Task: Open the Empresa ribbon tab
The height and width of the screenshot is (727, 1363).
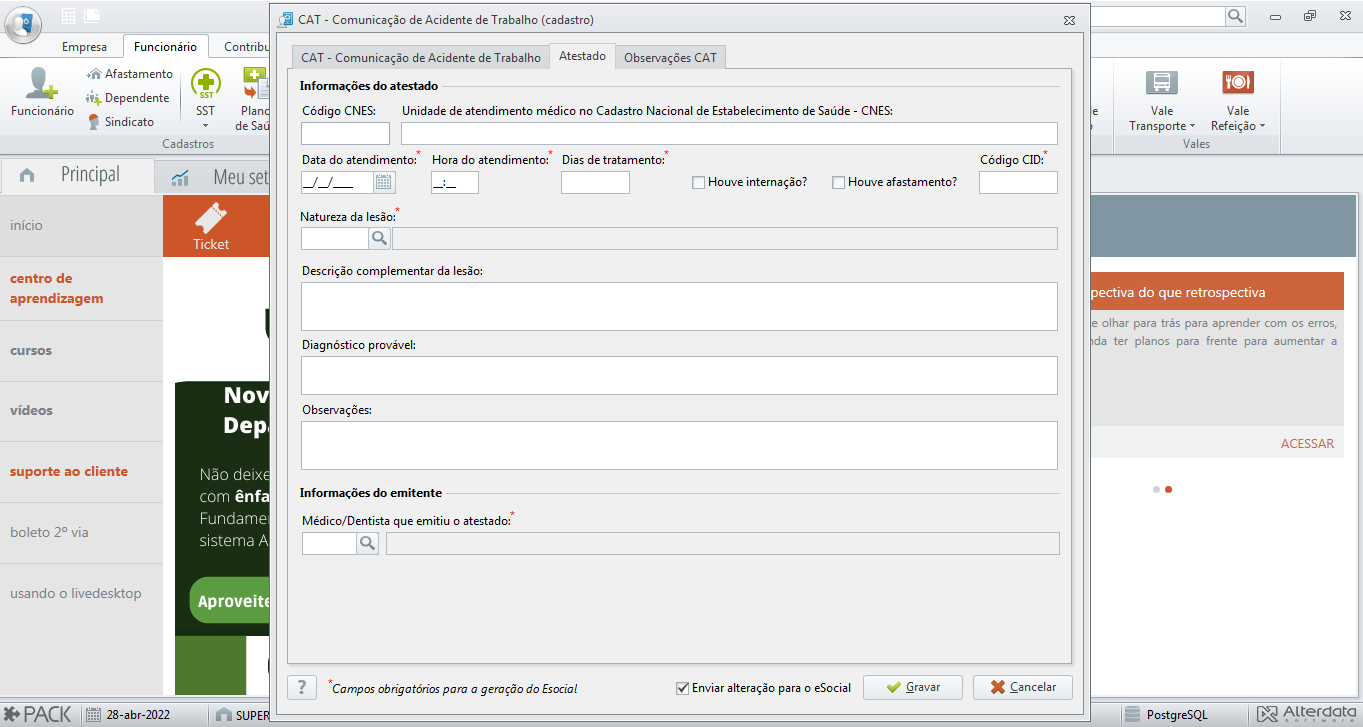Action: pyautogui.click(x=84, y=47)
